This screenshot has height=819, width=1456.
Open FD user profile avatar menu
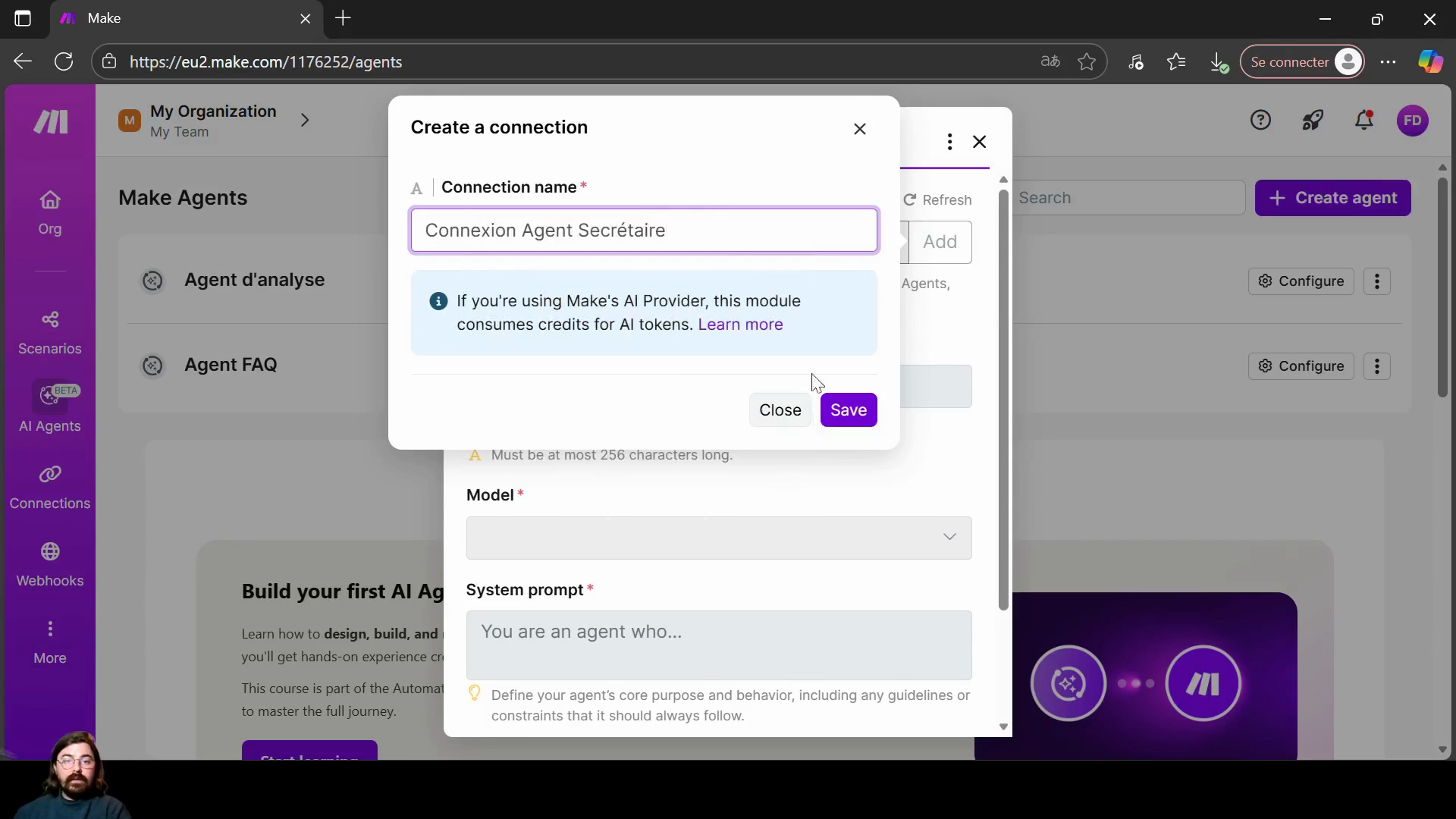coord(1412,120)
